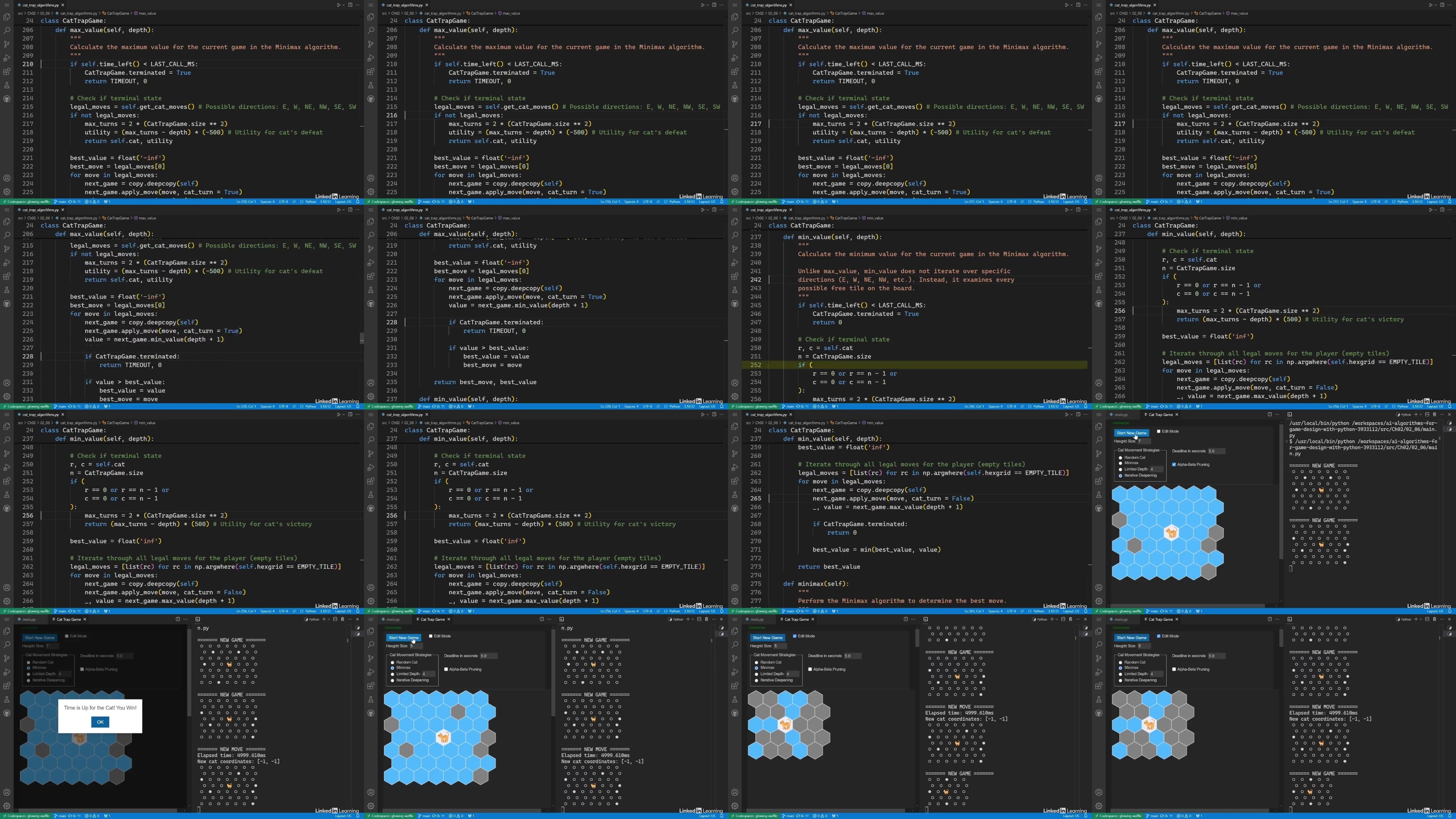The width and height of the screenshot is (1456, 819).
Task: Click cat hexagon on Iterative Deepening game board
Action: coord(1171,532)
